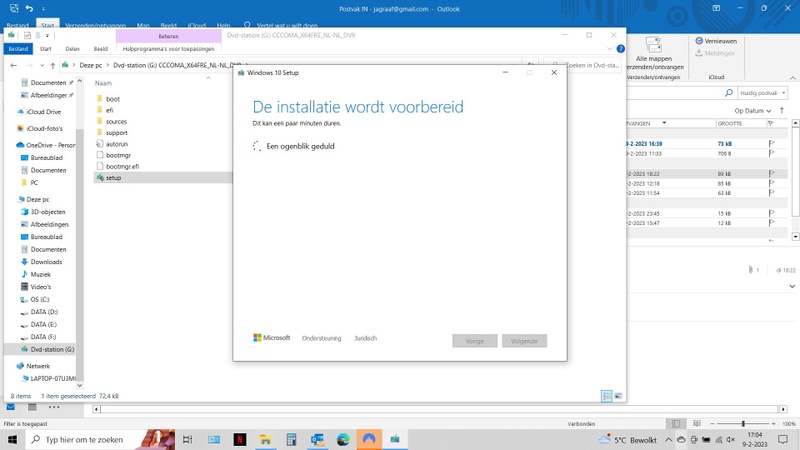Open Explorer recent locations dropdown arrow
Screen dimensions: 800x450
pos(42,65)
